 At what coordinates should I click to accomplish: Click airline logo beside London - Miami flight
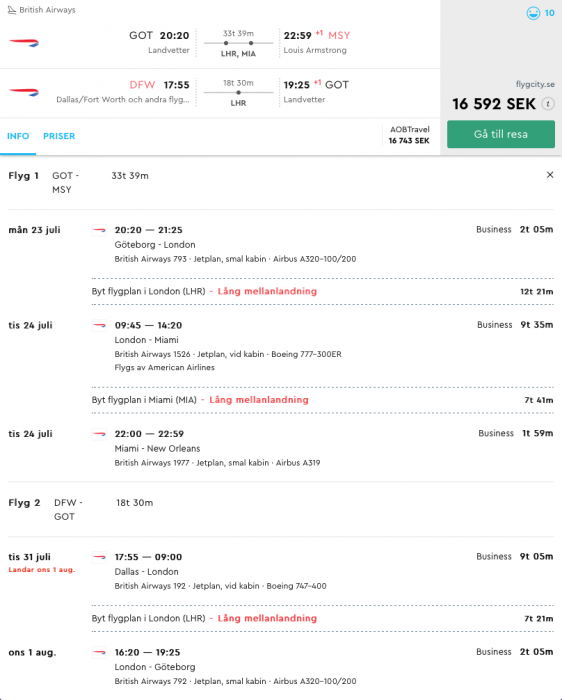99,325
